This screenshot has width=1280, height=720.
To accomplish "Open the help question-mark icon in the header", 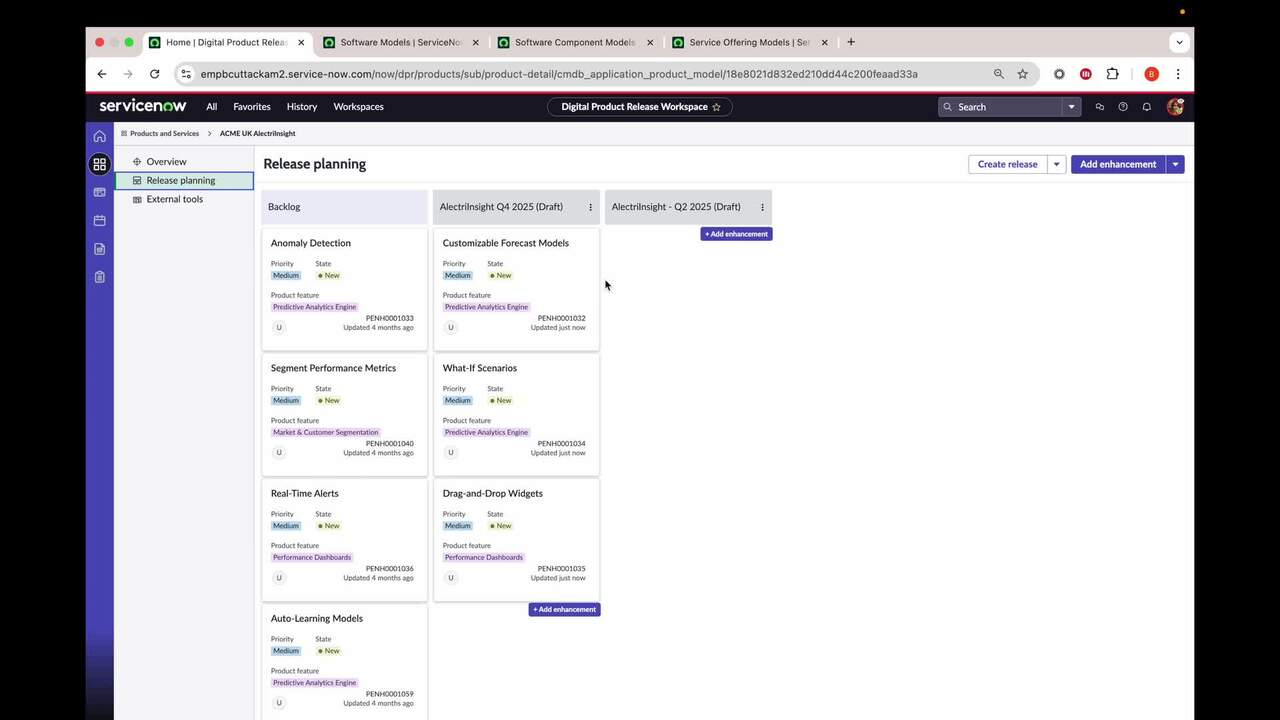I will (x=1122, y=106).
